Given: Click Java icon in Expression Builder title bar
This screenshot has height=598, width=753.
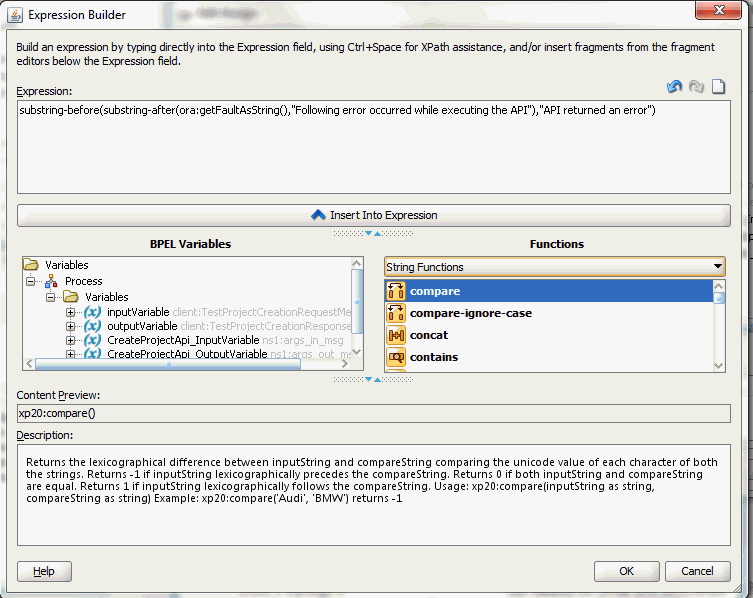Looking at the screenshot, I should click(x=15, y=15).
